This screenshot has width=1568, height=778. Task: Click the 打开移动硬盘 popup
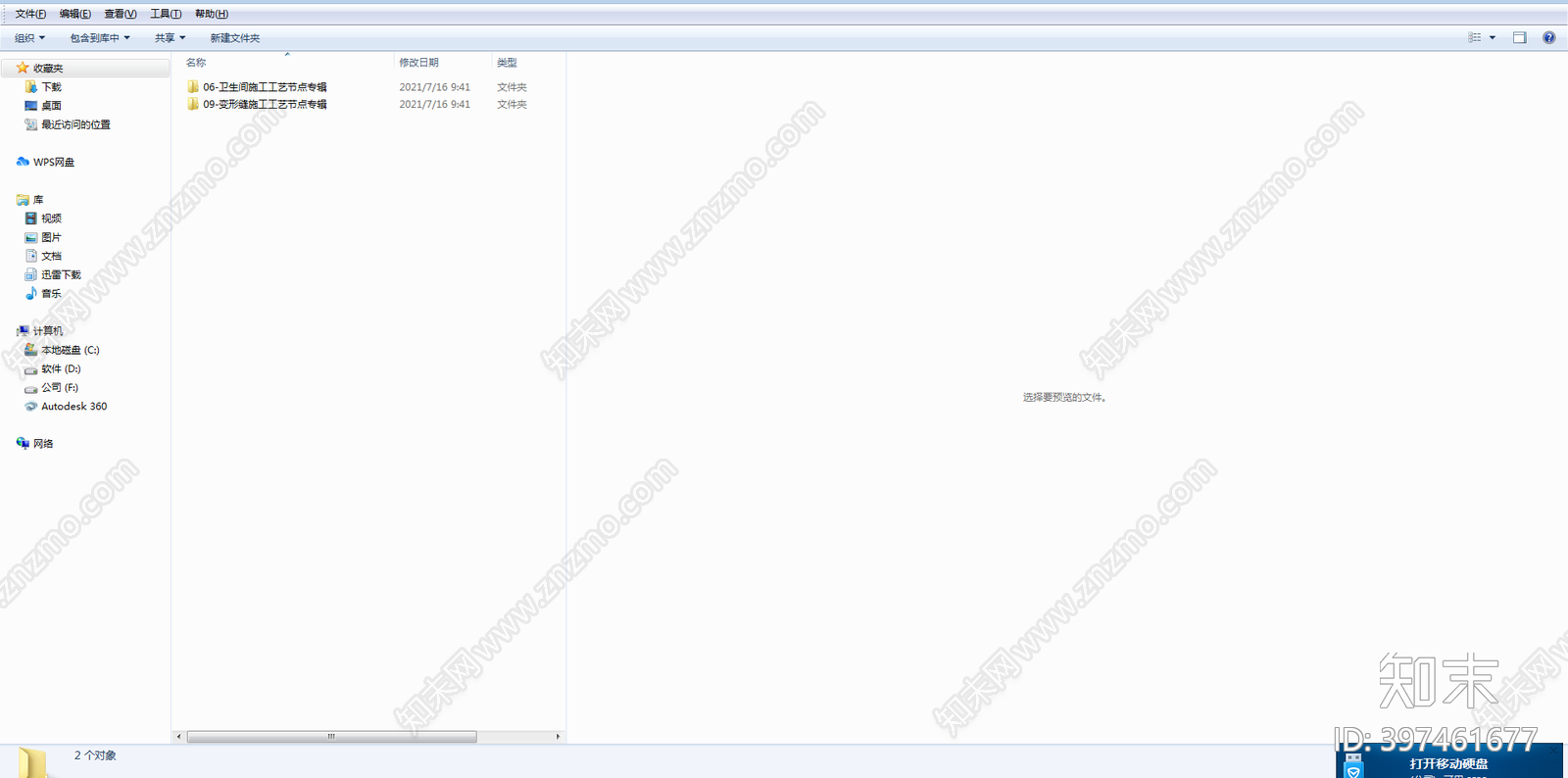(1448, 761)
